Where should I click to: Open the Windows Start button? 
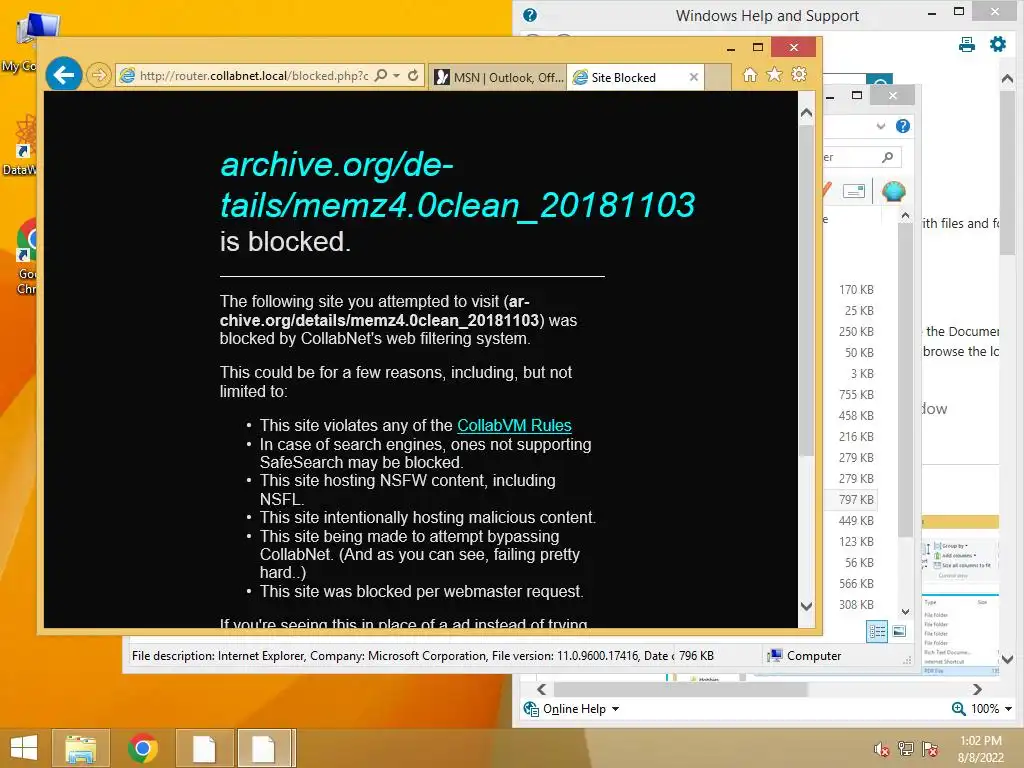(24, 748)
